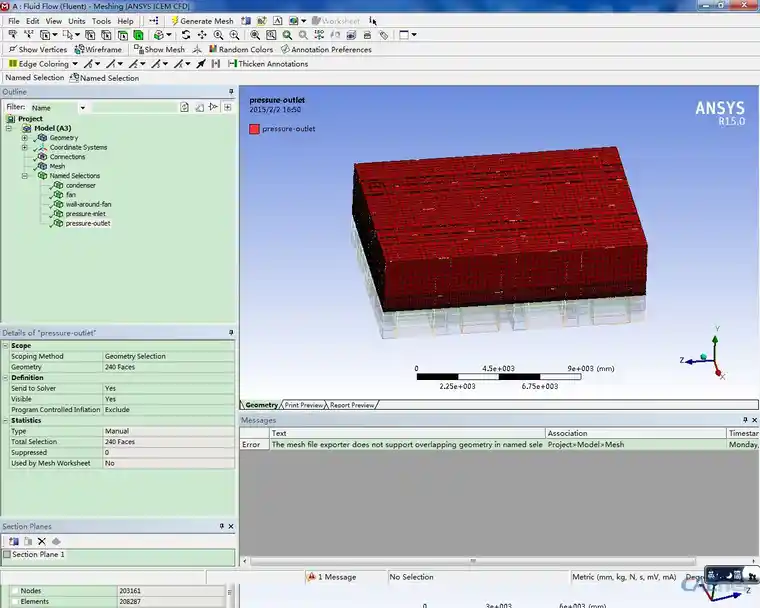This screenshot has height=608, width=760.
Task: Click the Tags icon in view toolbar
Action: (x=383, y=35)
